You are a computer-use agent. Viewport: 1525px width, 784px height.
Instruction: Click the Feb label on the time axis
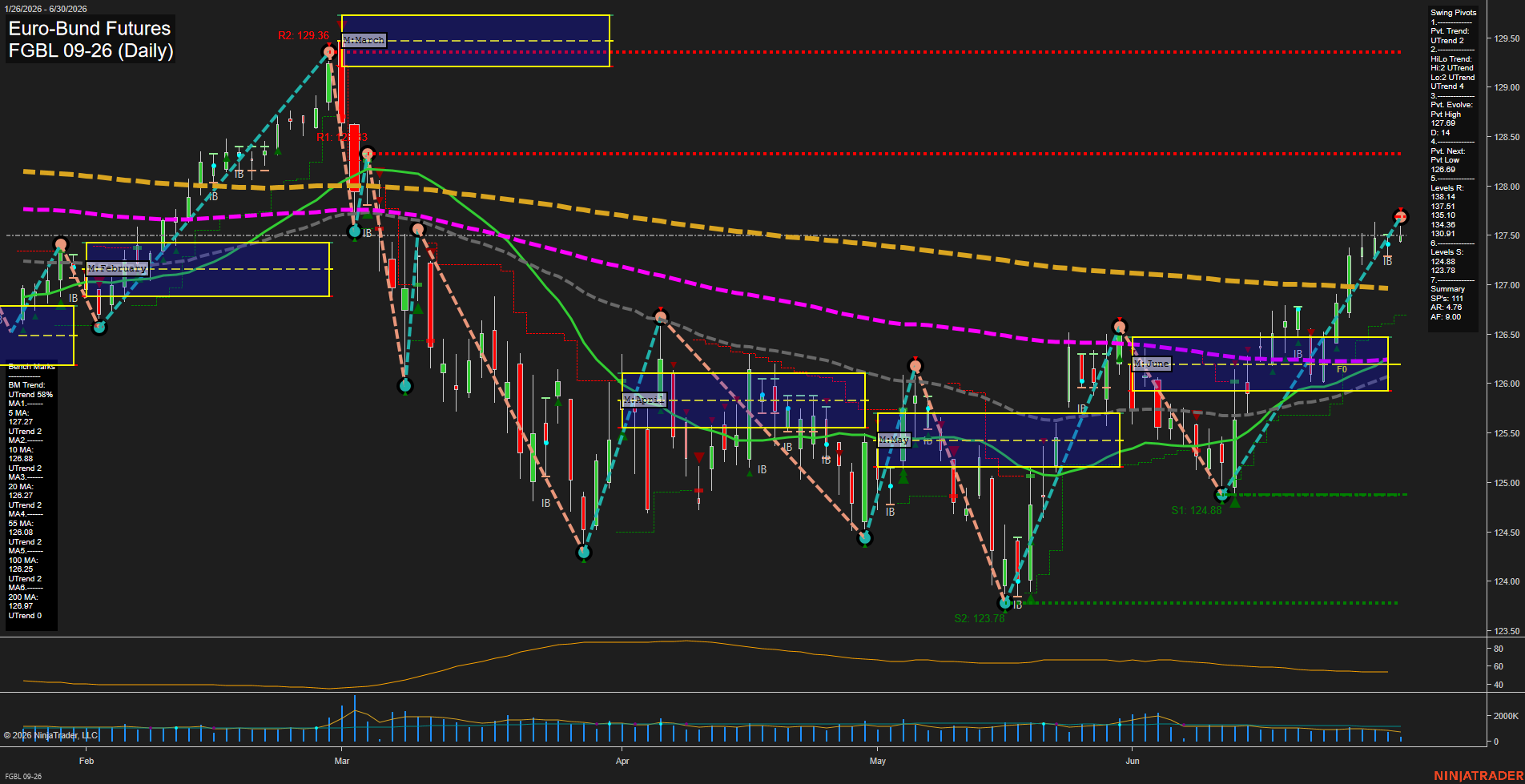click(87, 761)
